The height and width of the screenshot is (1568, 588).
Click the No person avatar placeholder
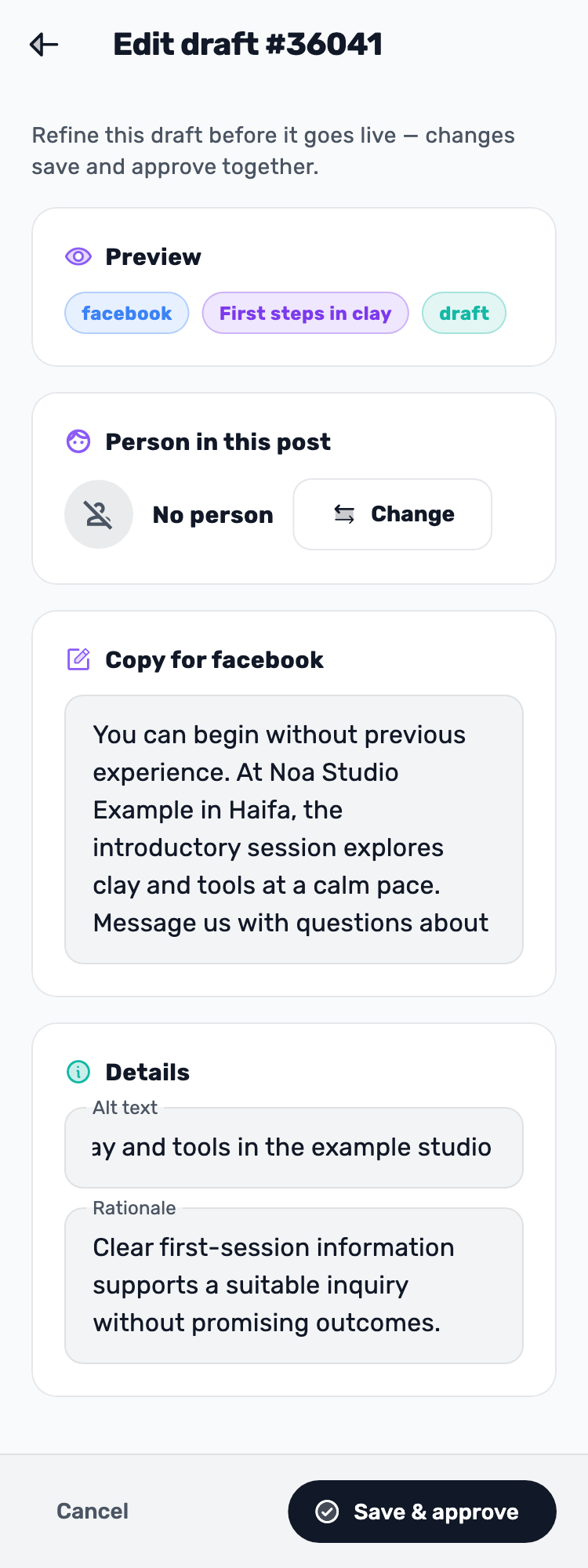99,514
